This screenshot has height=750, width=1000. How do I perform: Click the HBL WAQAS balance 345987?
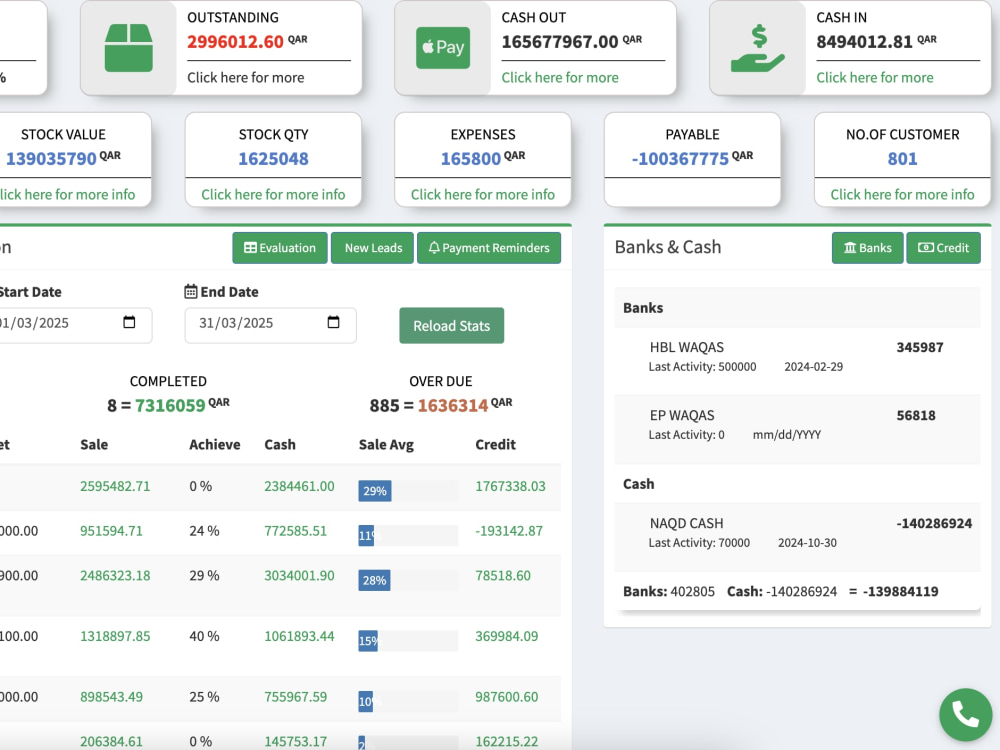920,348
